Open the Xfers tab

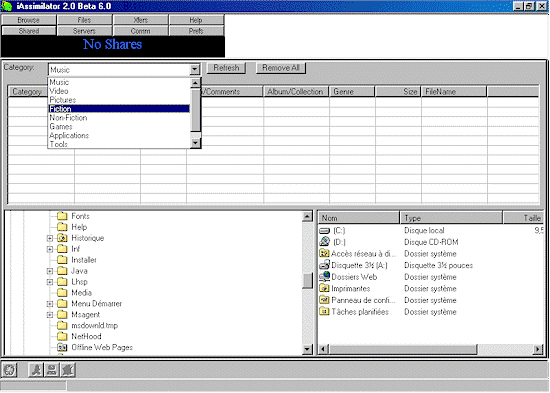(x=141, y=20)
